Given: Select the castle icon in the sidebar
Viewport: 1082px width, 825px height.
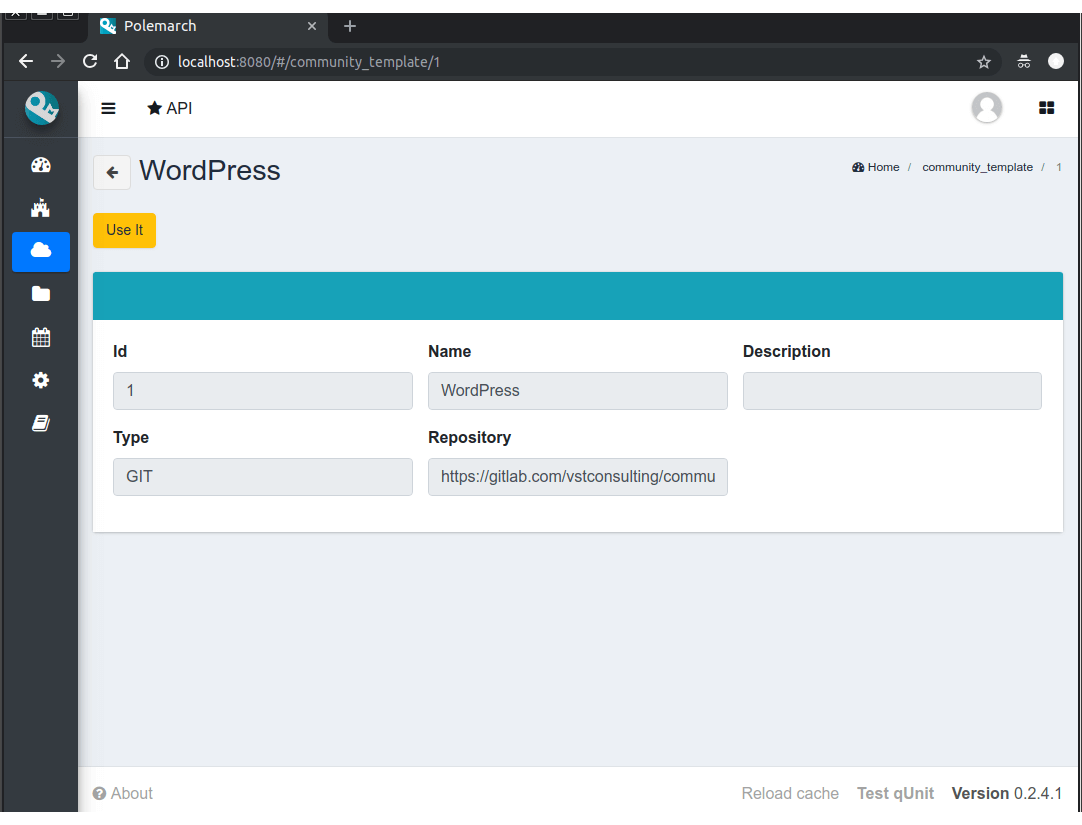Looking at the screenshot, I should (41, 208).
